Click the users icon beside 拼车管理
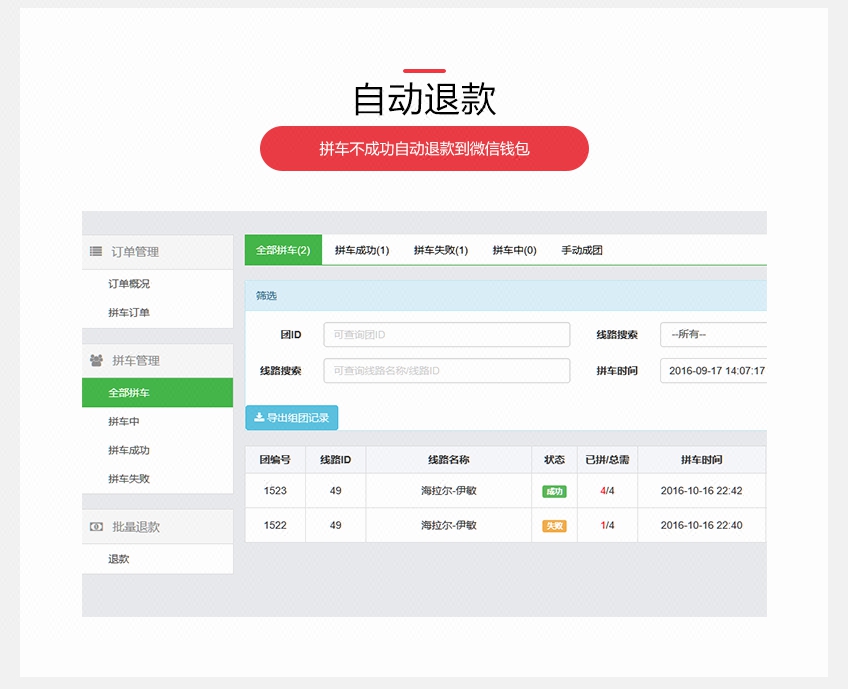 [96, 360]
